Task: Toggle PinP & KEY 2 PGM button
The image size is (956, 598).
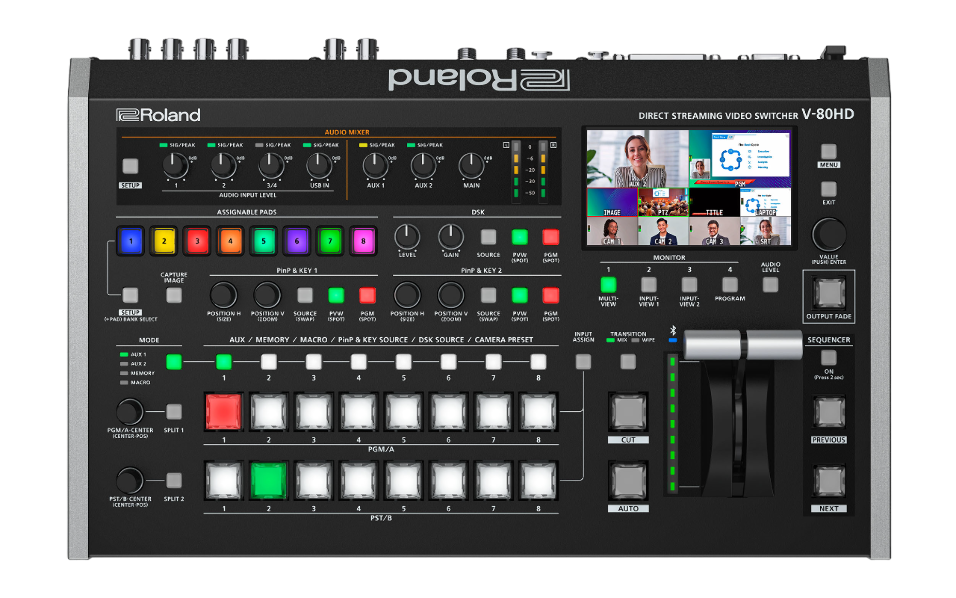Action: tap(551, 295)
